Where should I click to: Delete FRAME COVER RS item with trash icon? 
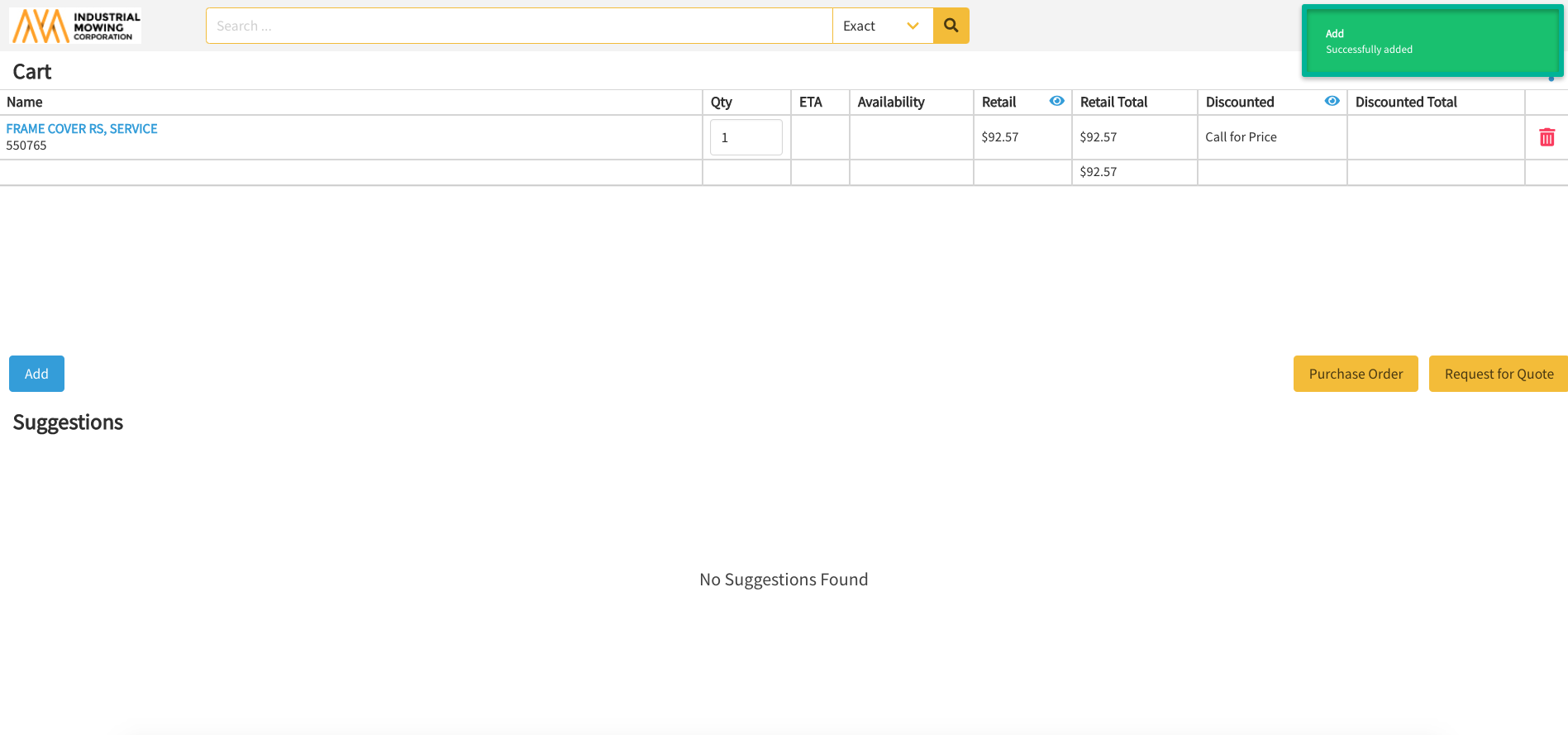pos(1547,137)
